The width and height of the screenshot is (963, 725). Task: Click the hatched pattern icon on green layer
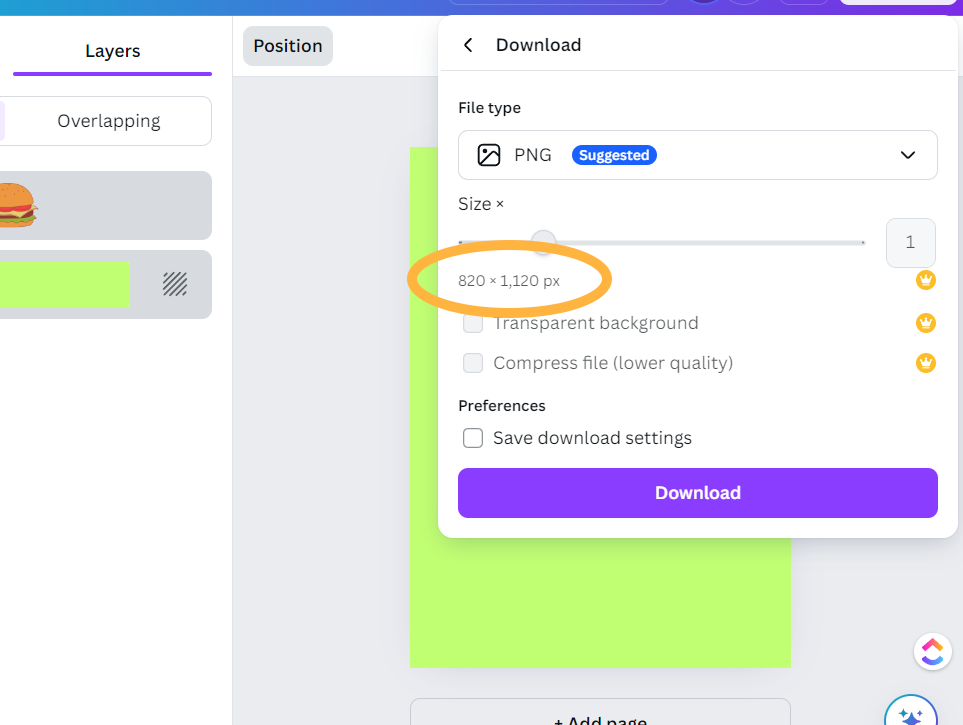175,284
